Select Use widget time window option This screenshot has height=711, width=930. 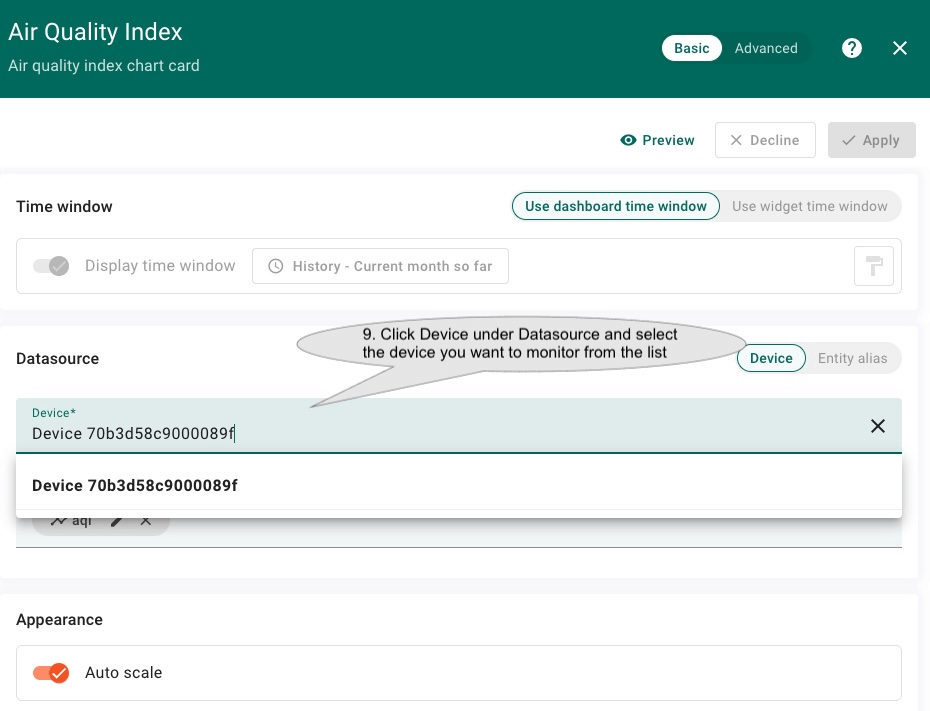[809, 206]
